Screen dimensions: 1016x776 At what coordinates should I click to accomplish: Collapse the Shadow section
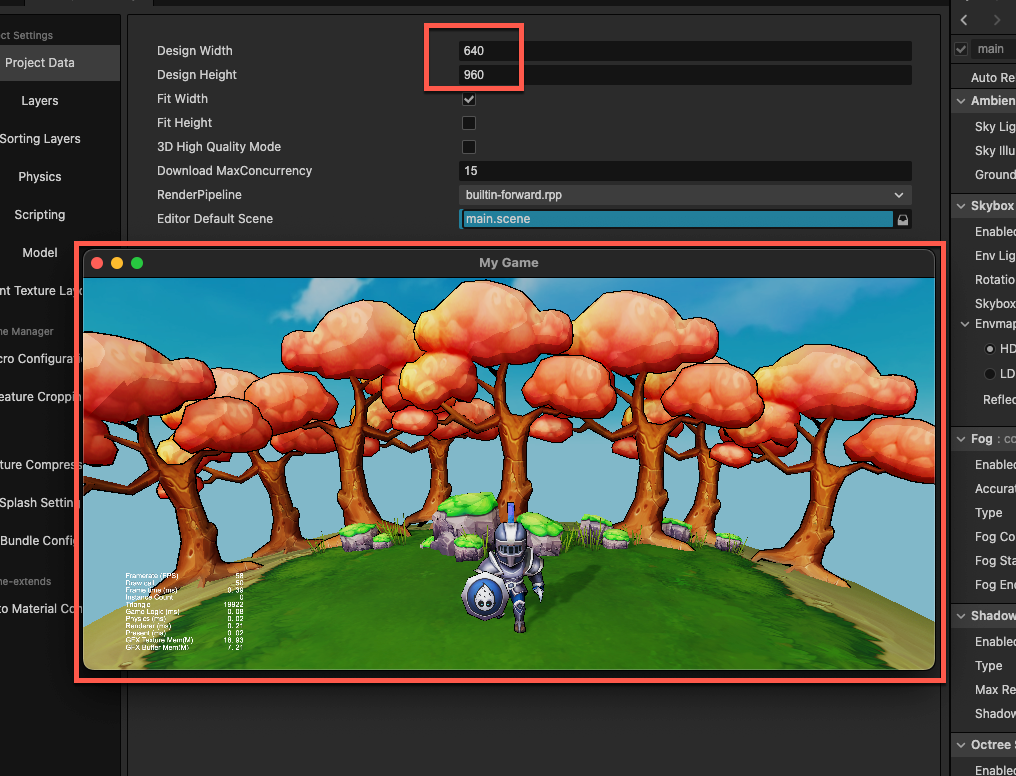click(x=961, y=616)
